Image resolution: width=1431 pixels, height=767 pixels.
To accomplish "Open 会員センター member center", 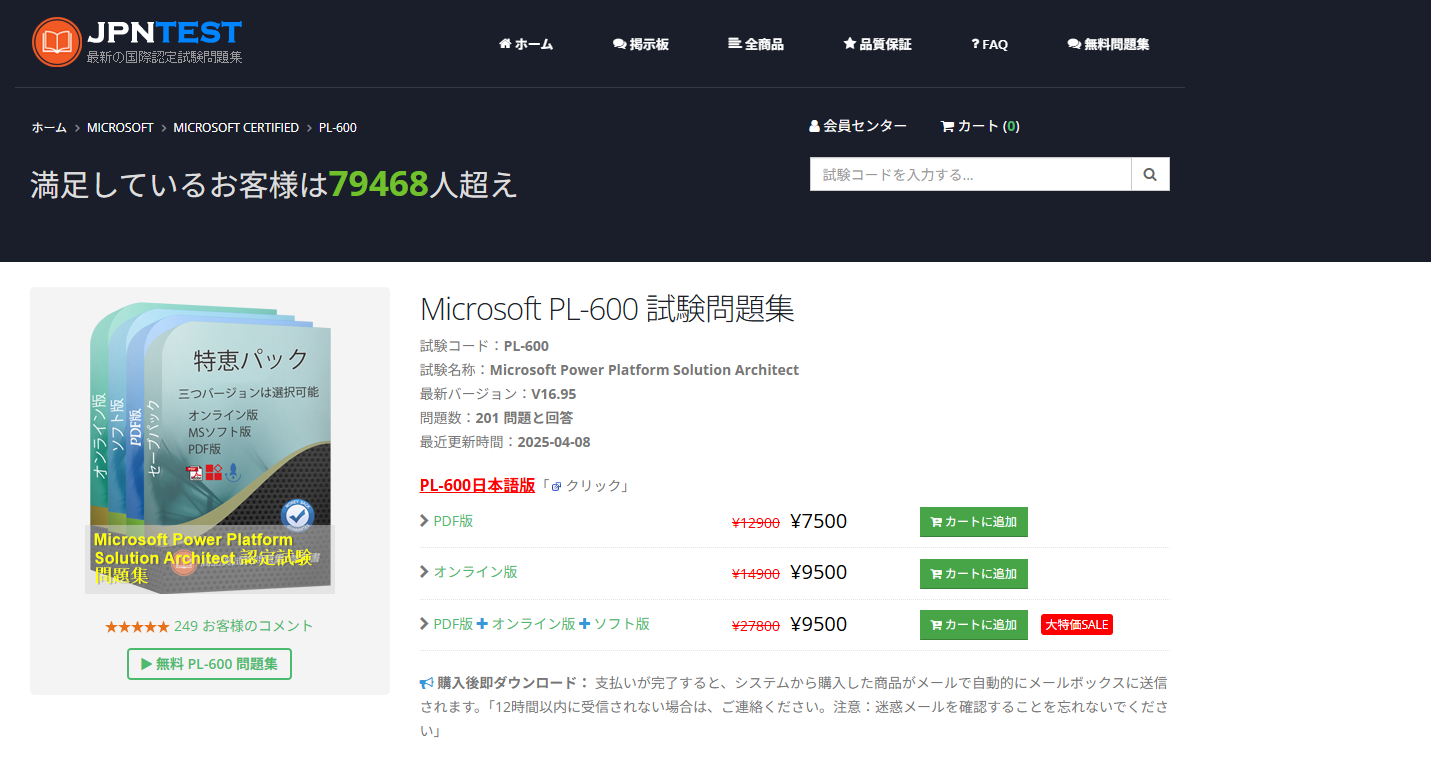I will pos(857,126).
